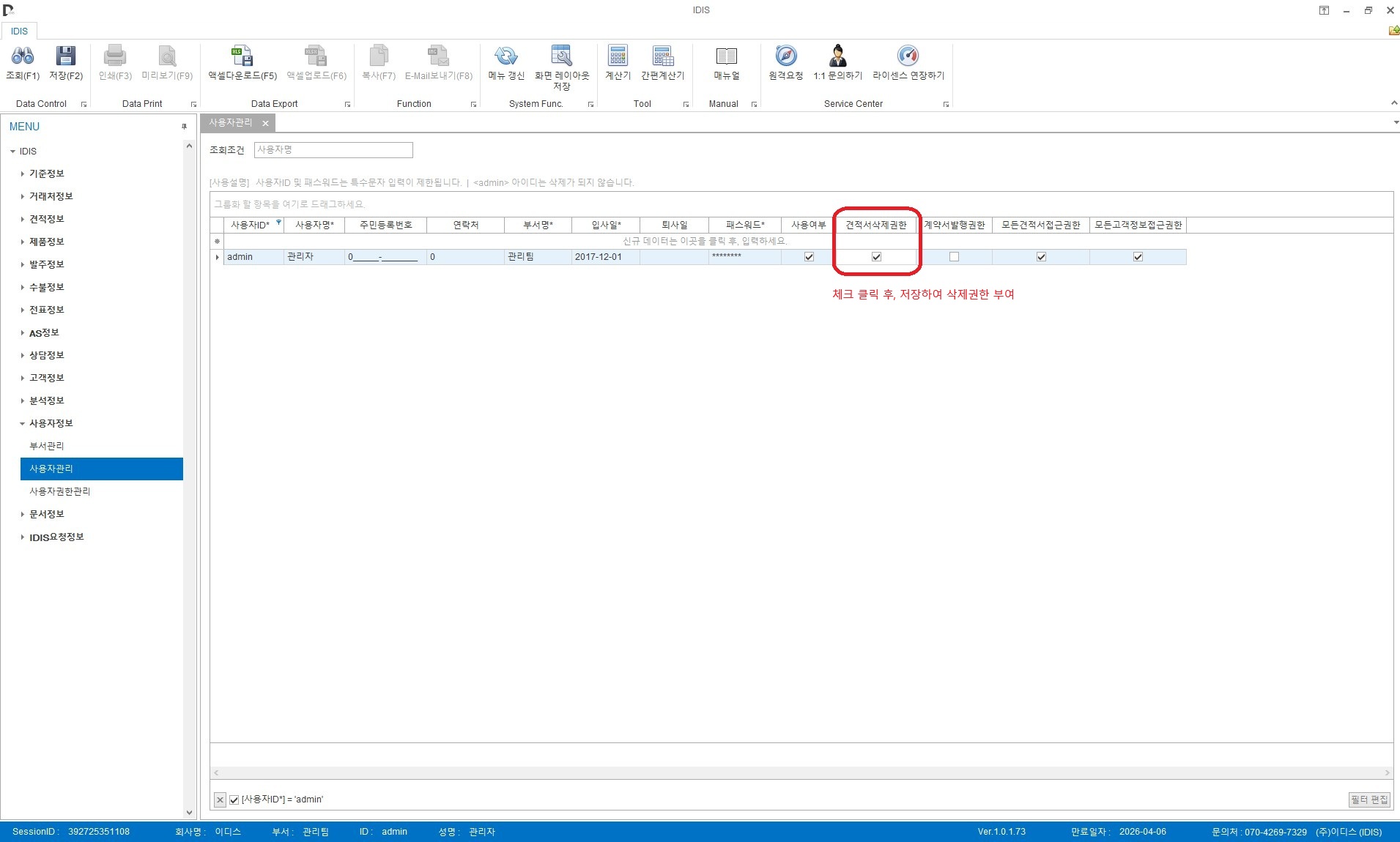Select 부서관리 in the menu tree
The height and width of the screenshot is (842, 1400).
(47, 446)
